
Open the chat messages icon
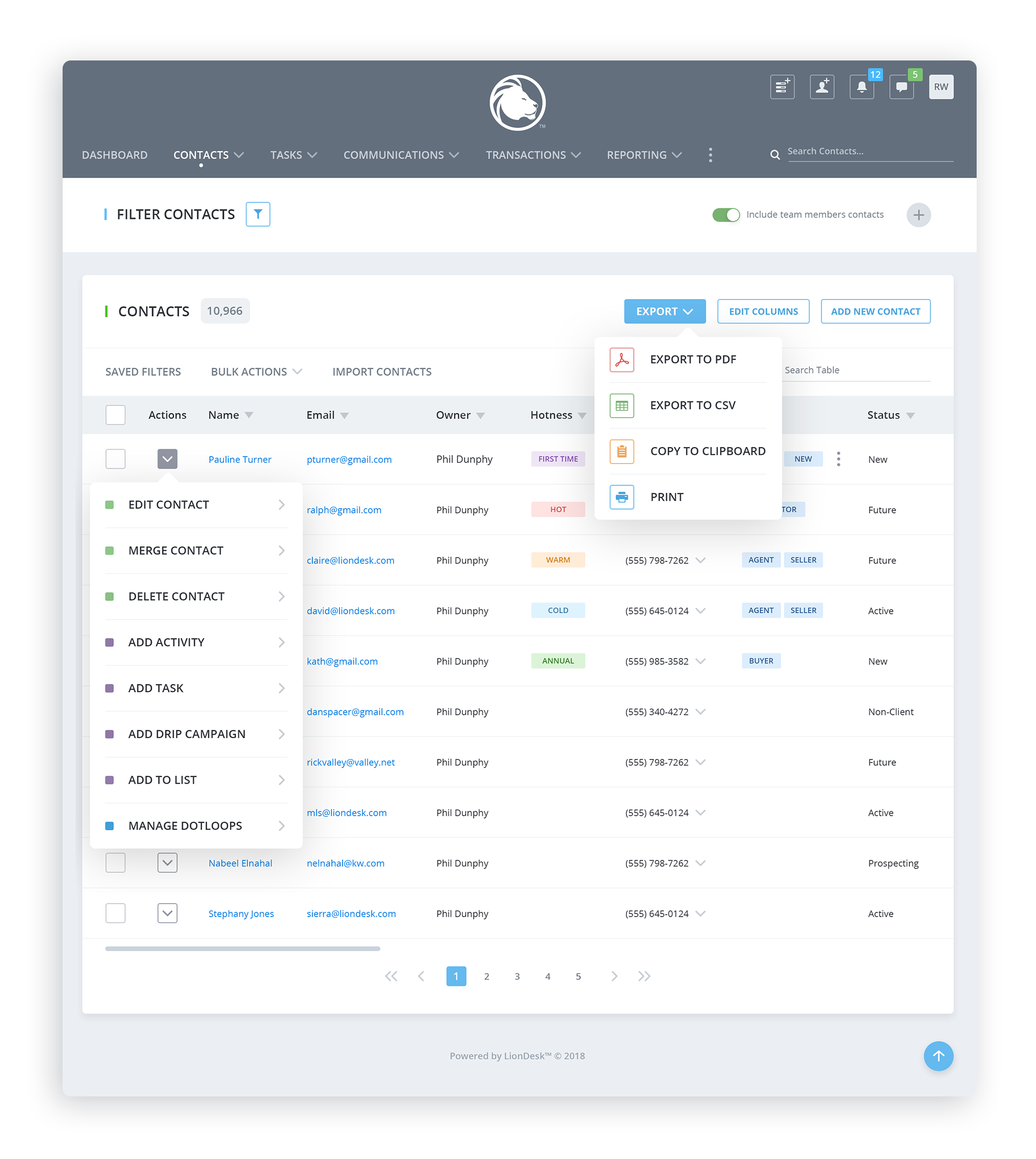pyautogui.click(x=901, y=87)
